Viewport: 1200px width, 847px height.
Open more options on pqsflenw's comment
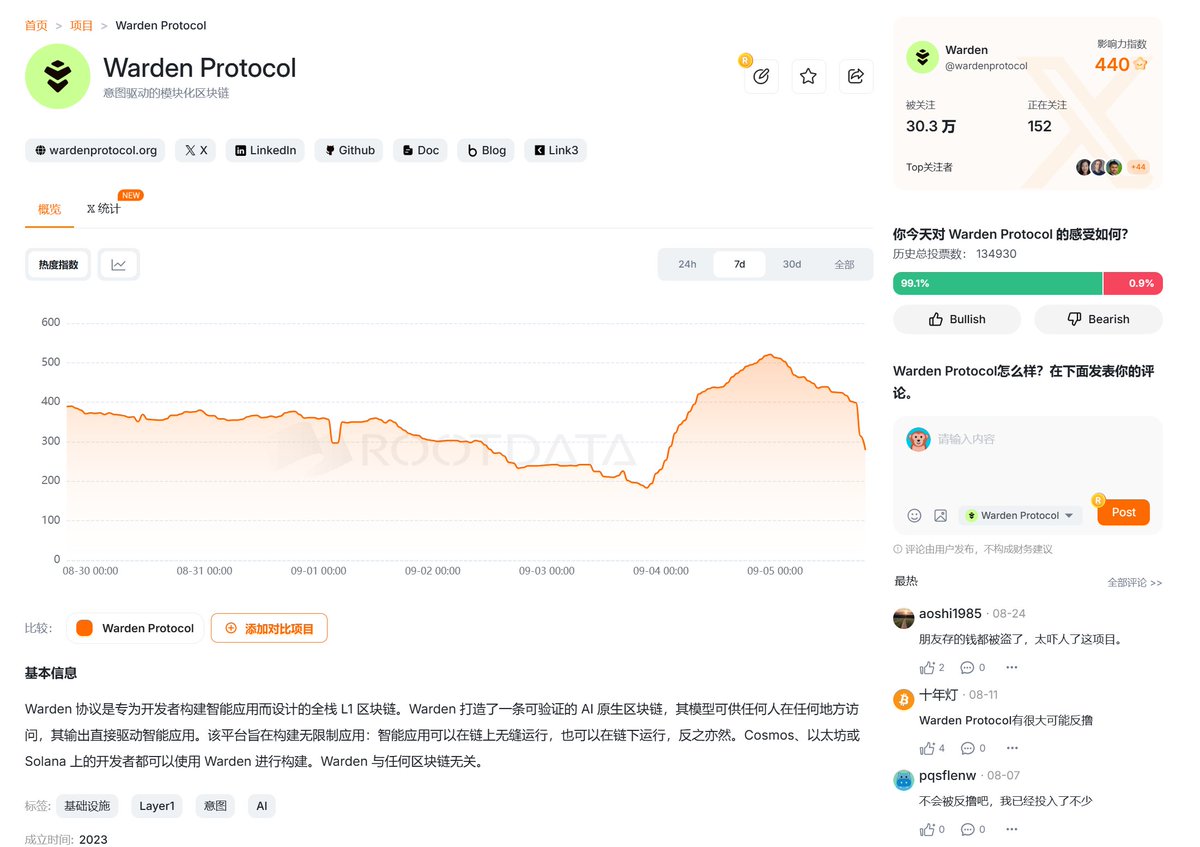(1012, 829)
